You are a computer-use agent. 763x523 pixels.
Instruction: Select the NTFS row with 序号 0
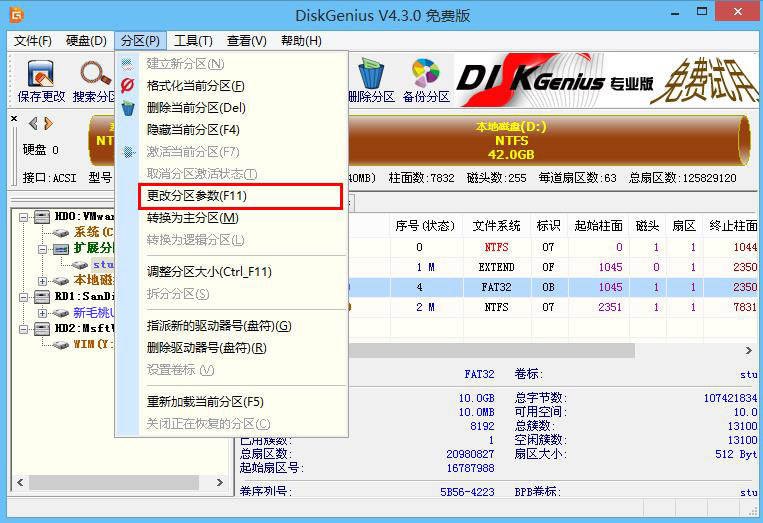point(553,247)
